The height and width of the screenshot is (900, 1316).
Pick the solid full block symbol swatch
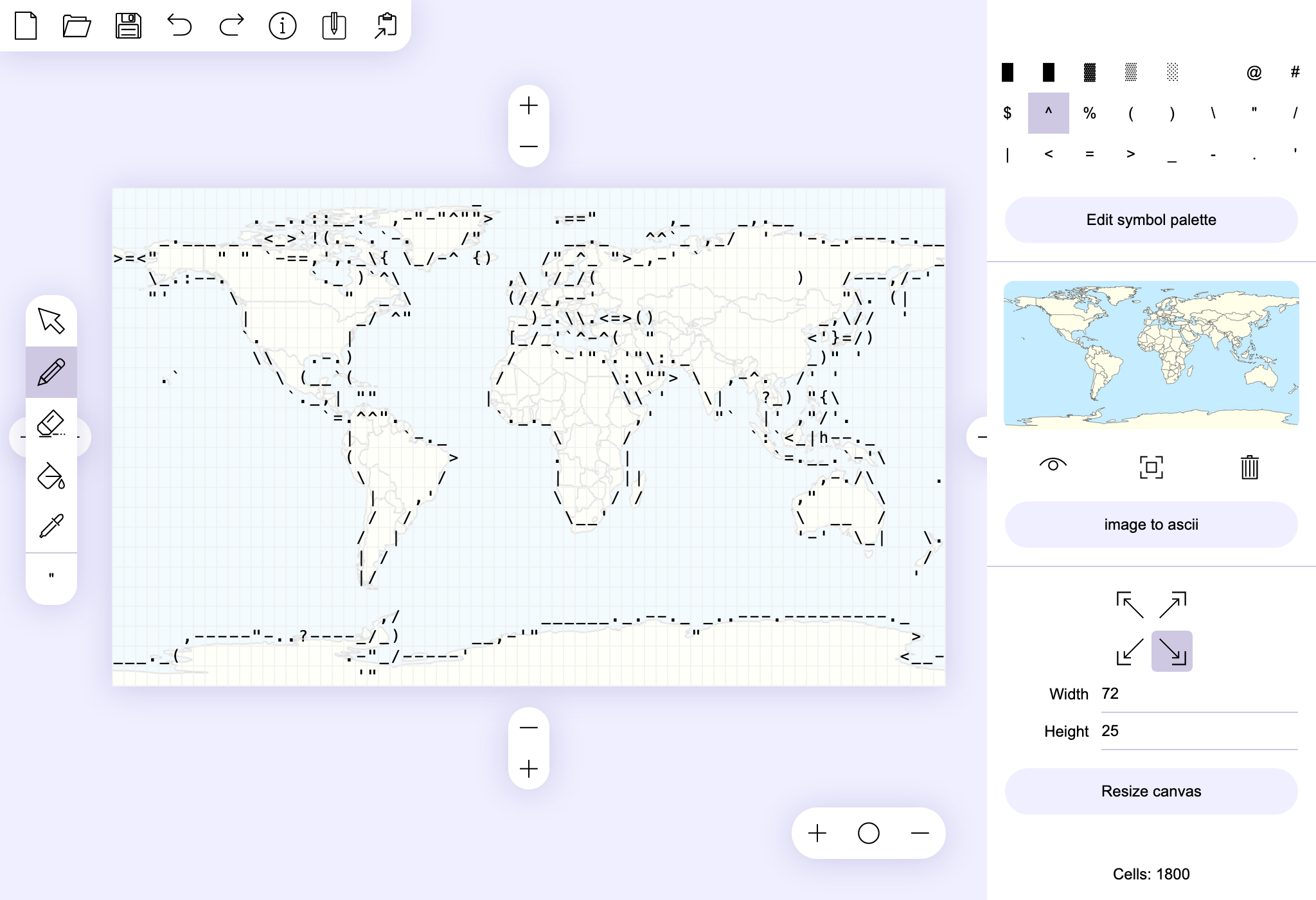1008,73
